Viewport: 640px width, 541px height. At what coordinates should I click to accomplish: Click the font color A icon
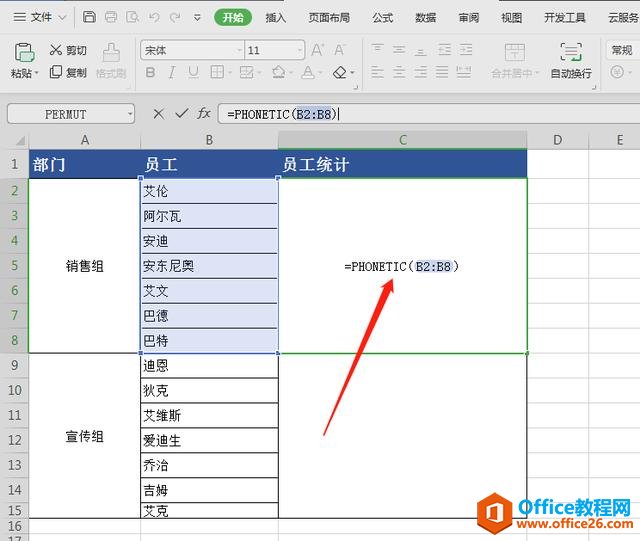point(308,73)
